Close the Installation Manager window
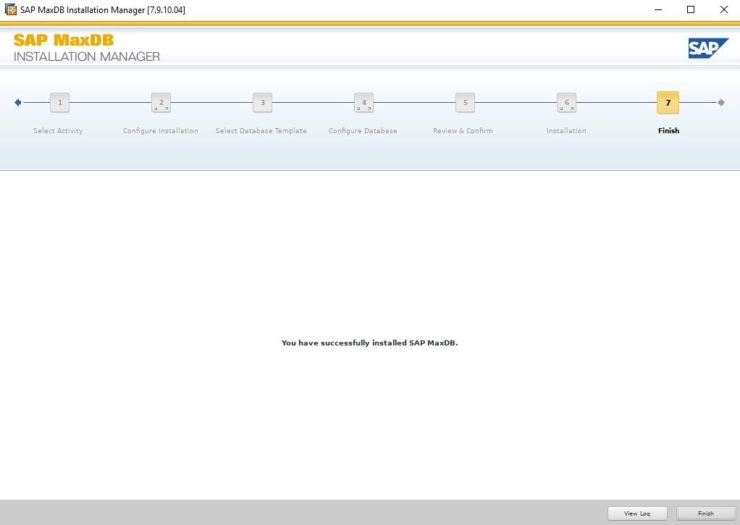This screenshot has width=740, height=525. (724, 9)
